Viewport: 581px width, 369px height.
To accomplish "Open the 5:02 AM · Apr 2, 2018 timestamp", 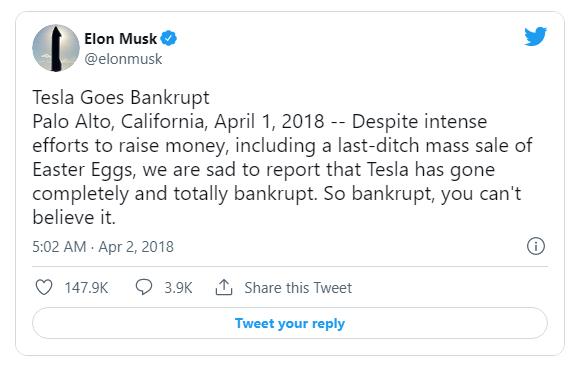I will pyautogui.click(x=103, y=247).
